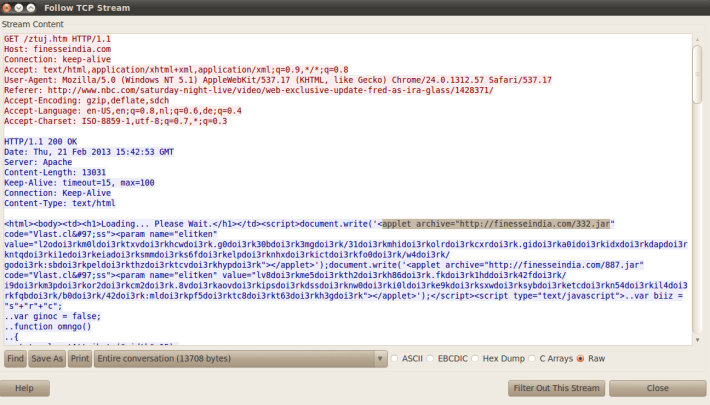Image resolution: width=710 pixels, height=405 pixels.
Task: Click highlighted applet archive 332.jar text
Action: click(496, 224)
